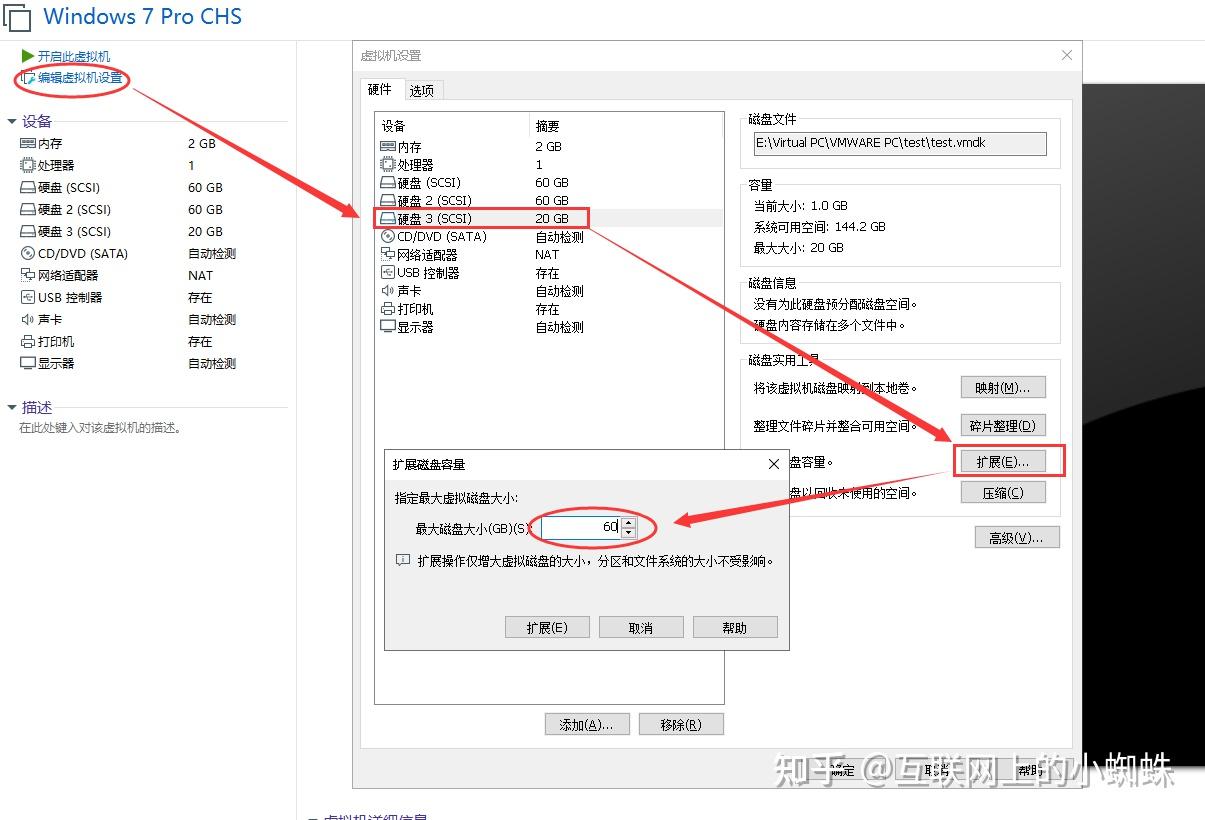
Task: Switch to the 选项 tab
Action: (x=421, y=89)
